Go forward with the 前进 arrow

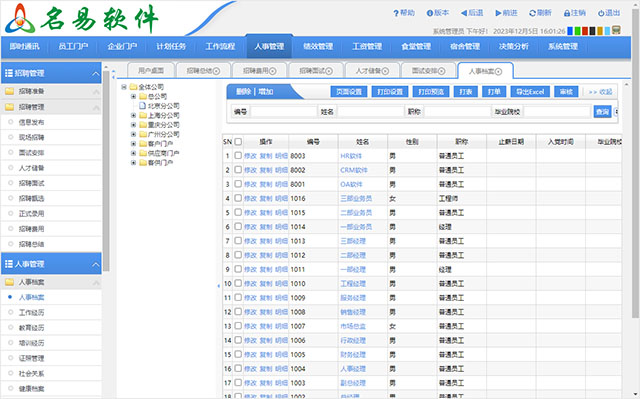pyautogui.click(x=498, y=13)
